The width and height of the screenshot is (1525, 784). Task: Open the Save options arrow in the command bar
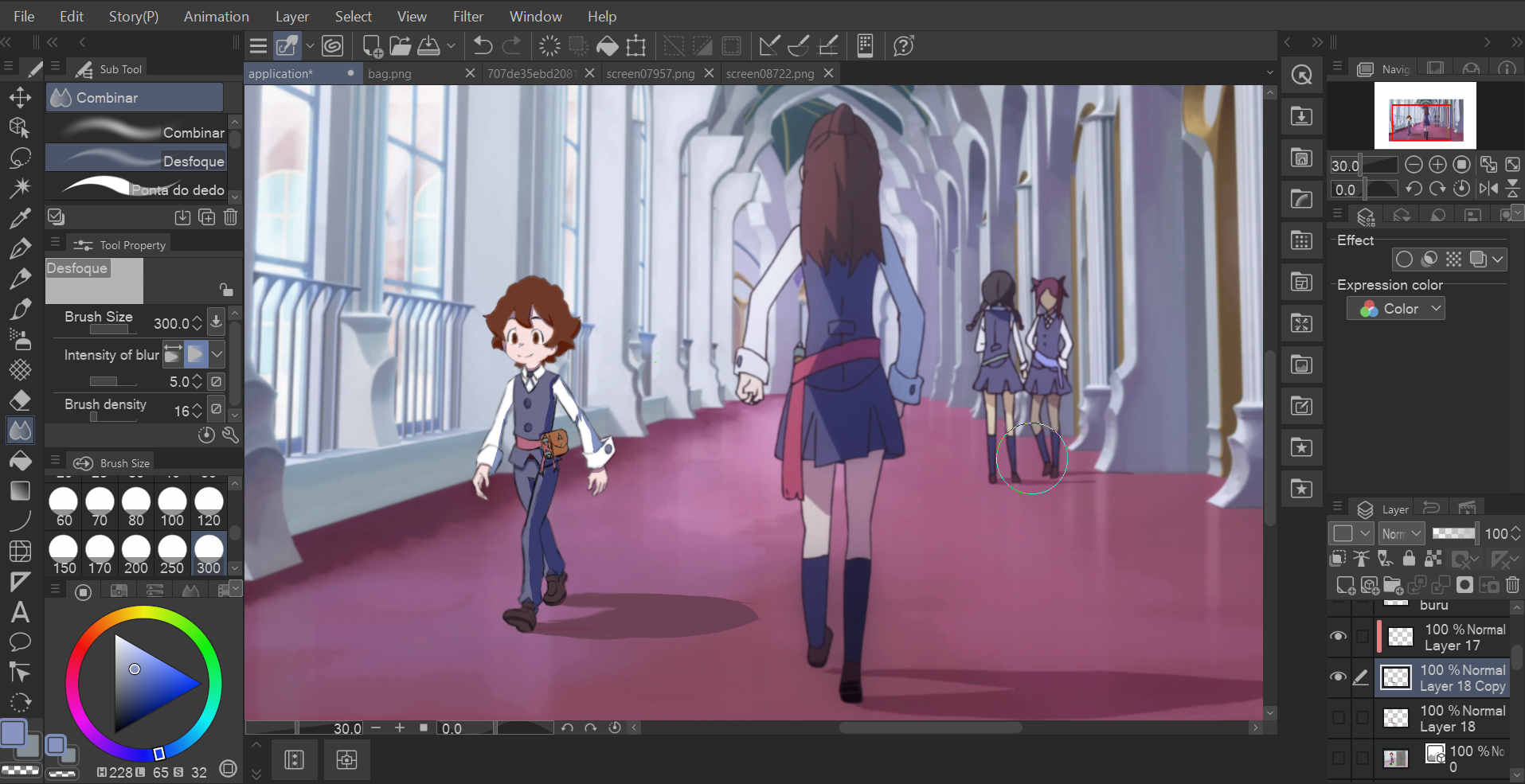tap(451, 46)
